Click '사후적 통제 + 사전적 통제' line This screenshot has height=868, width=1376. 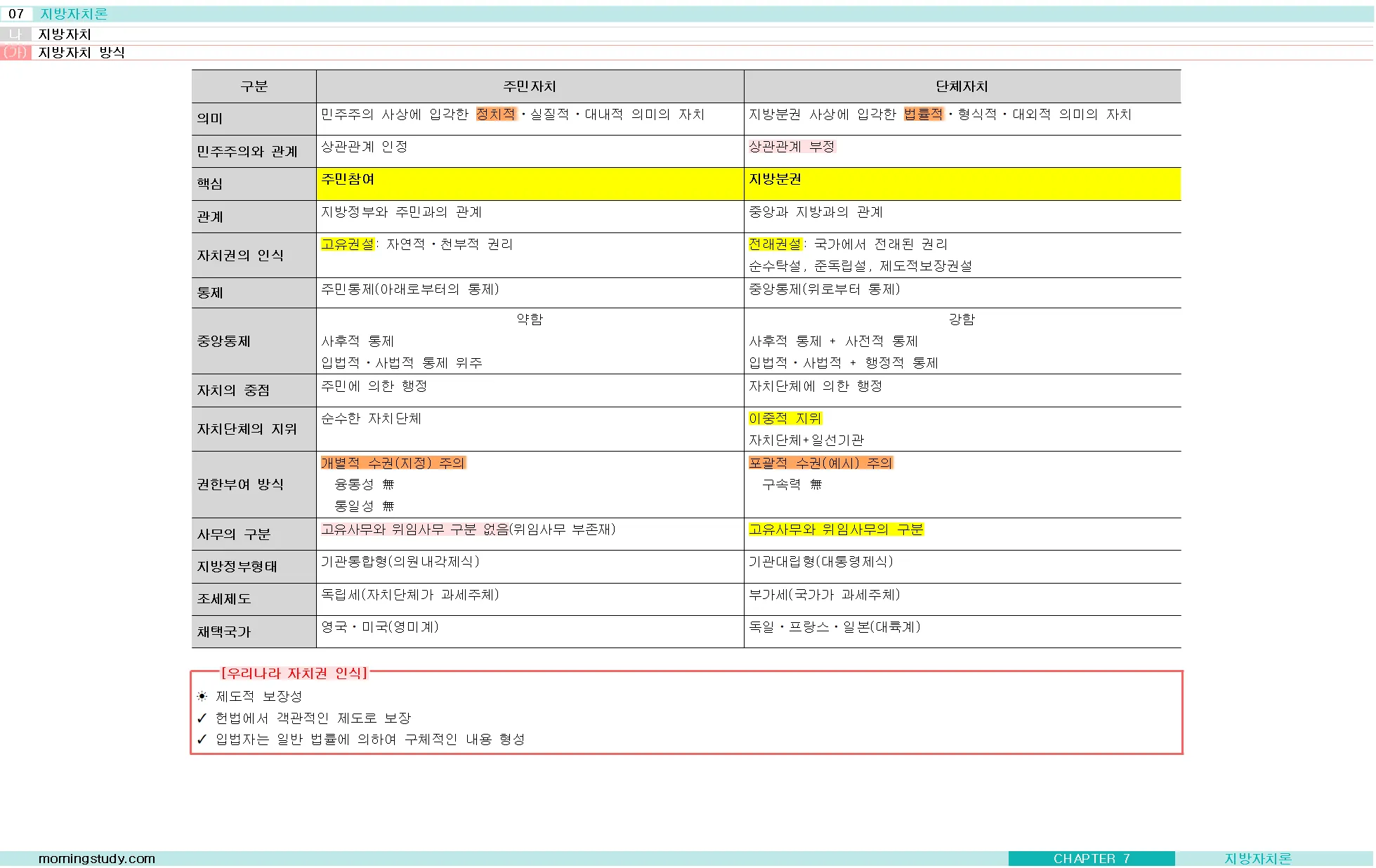coord(833,341)
